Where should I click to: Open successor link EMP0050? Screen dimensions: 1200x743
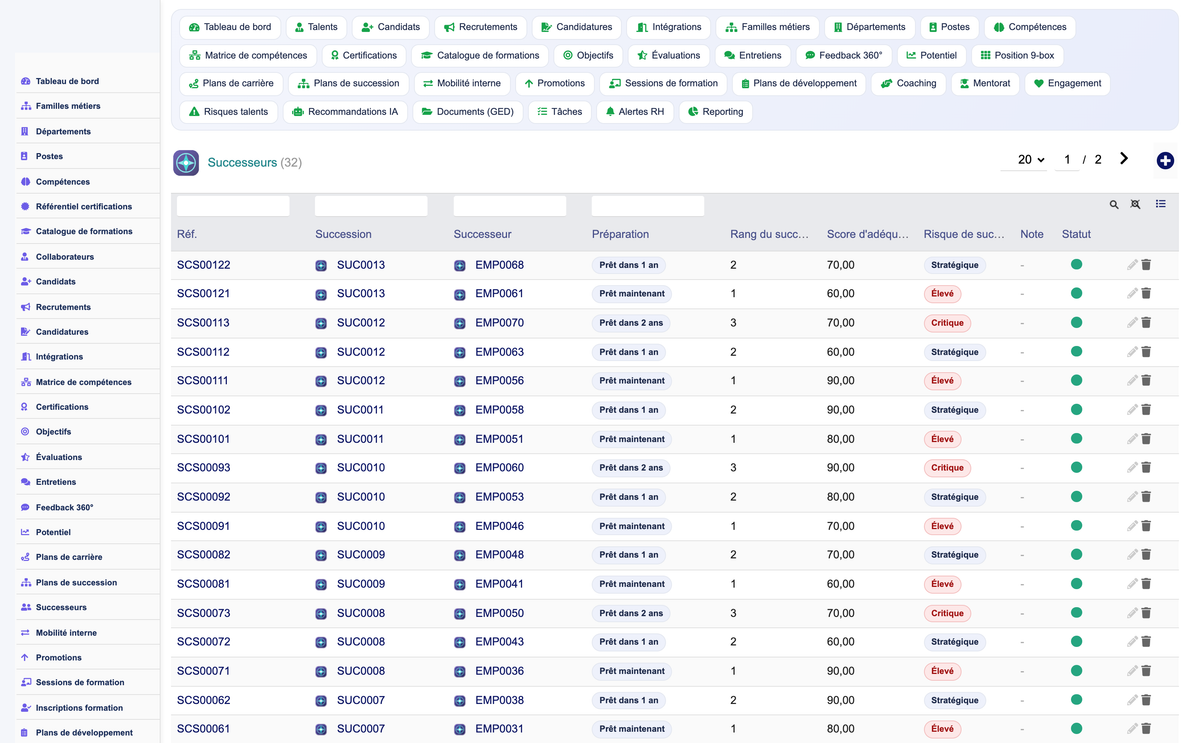click(x=499, y=613)
